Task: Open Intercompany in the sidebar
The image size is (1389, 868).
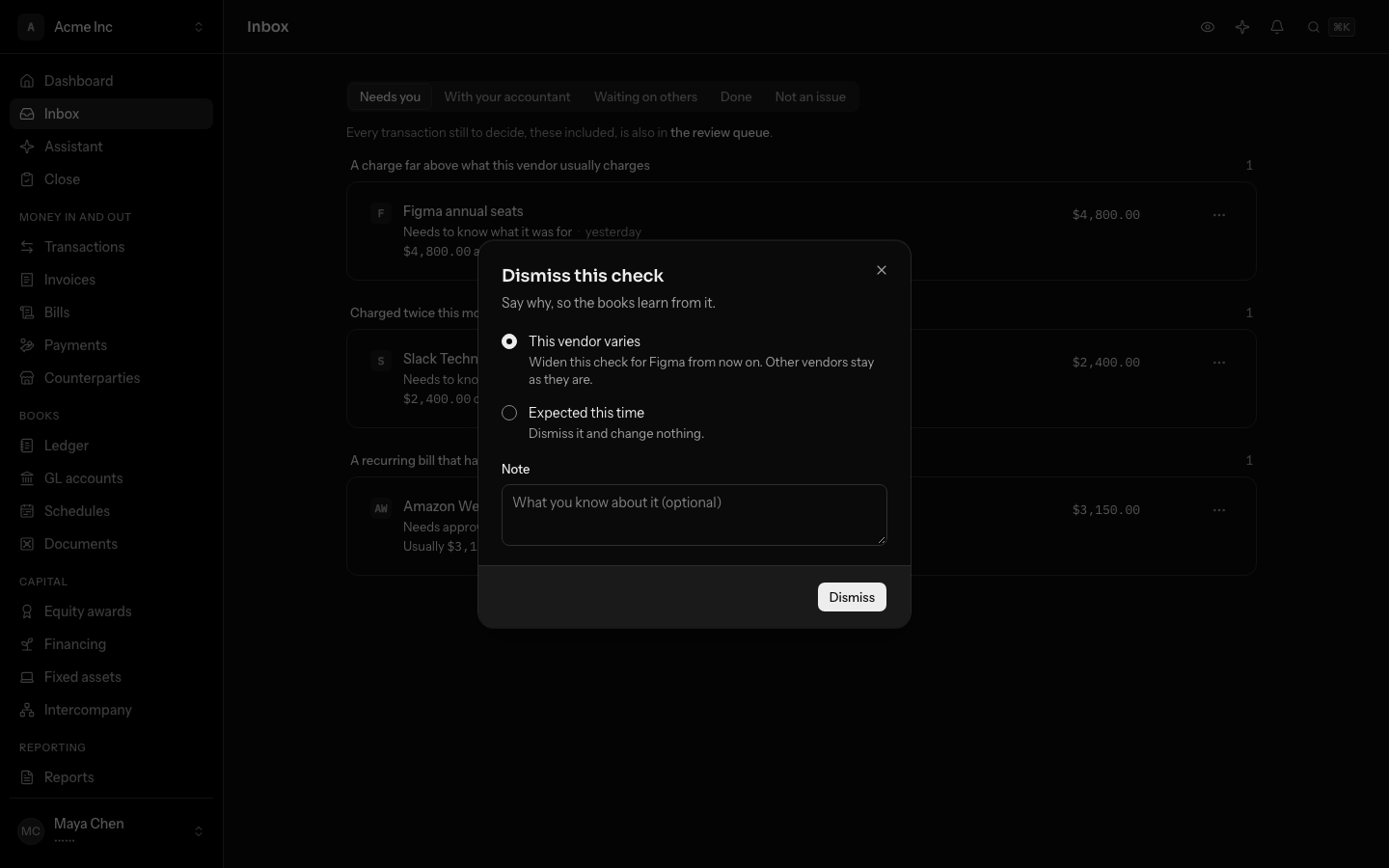Action: pyautogui.click(x=111, y=710)
